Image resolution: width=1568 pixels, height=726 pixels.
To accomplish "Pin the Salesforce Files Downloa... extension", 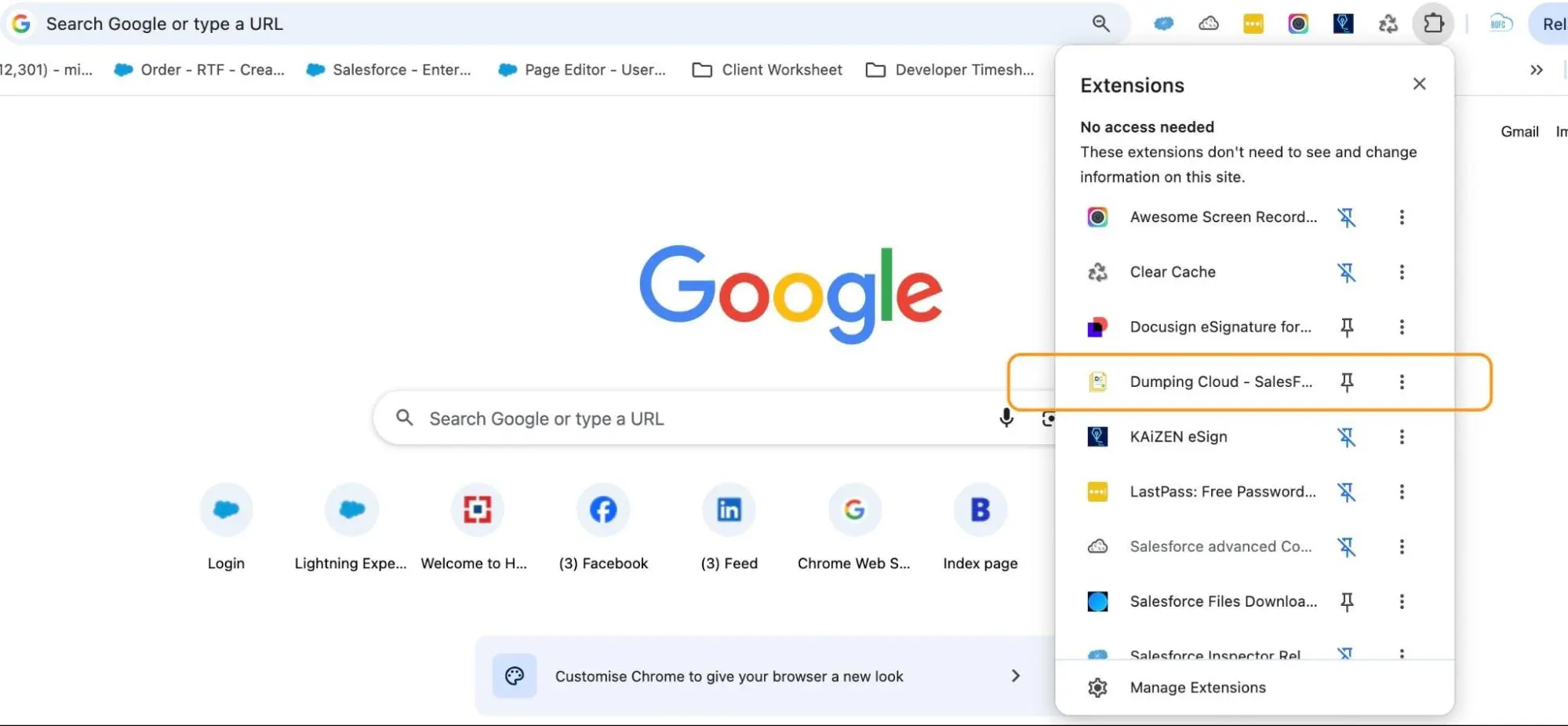I will coord(1346,602).
